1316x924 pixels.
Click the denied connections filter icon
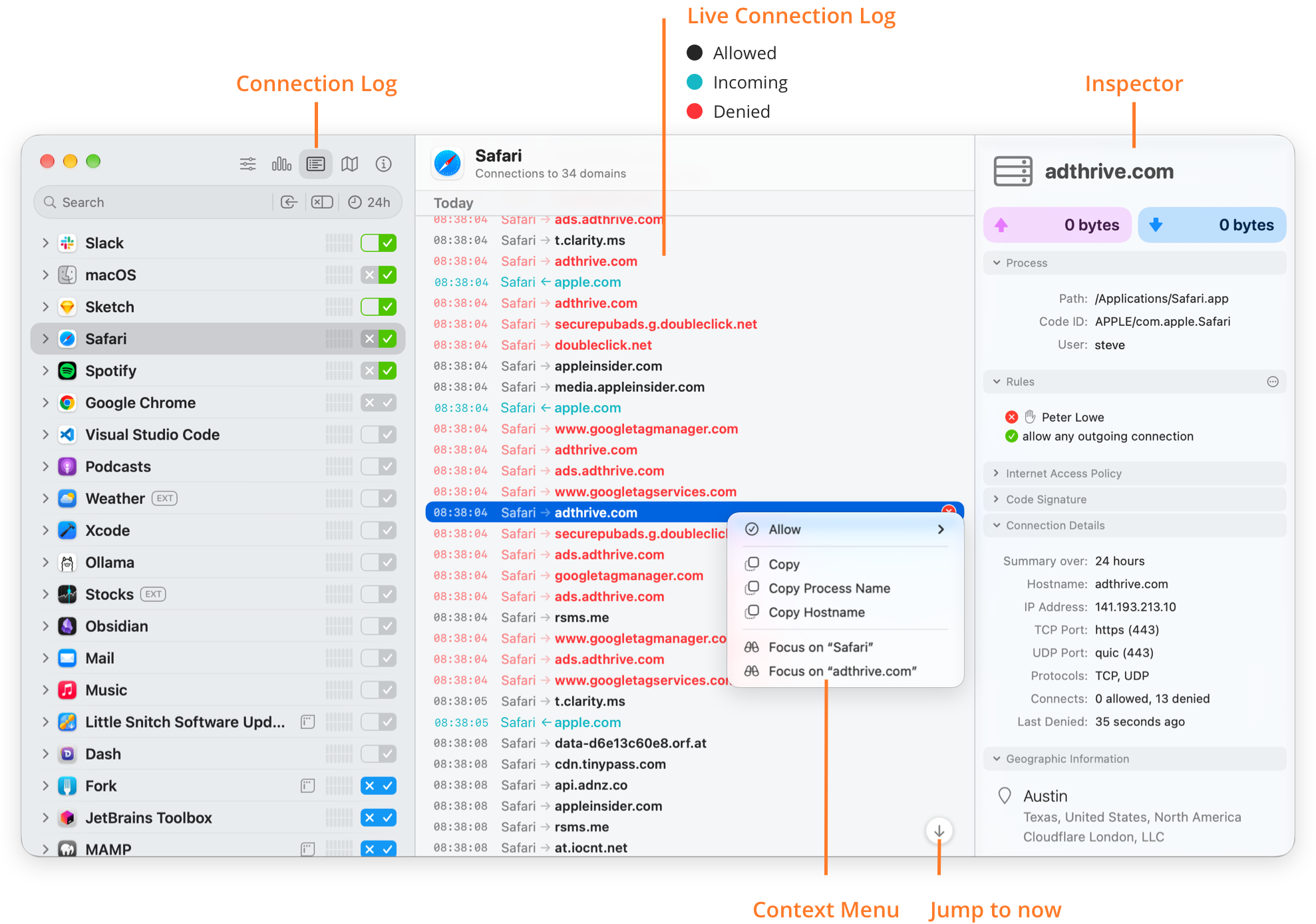click(322, 202)
